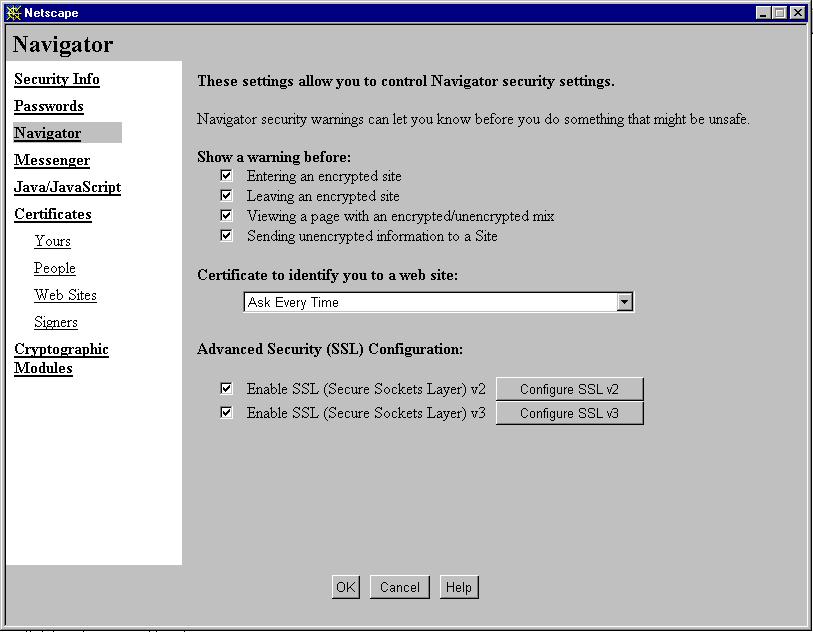Click the Cancel button
This screenshot has height=632, width=813.
point(400,587)
